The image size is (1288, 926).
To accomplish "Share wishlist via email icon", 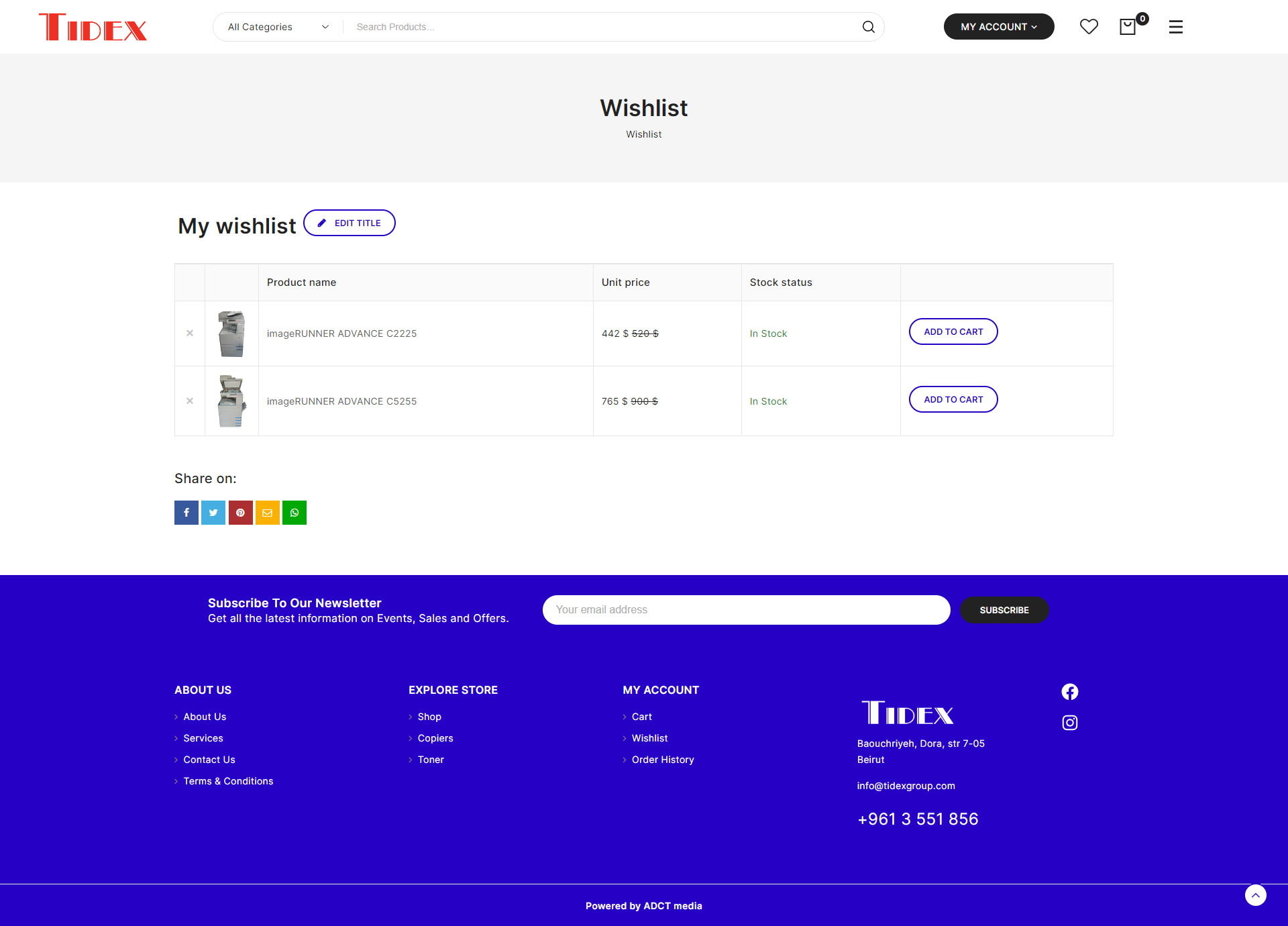I will (267, 513).
